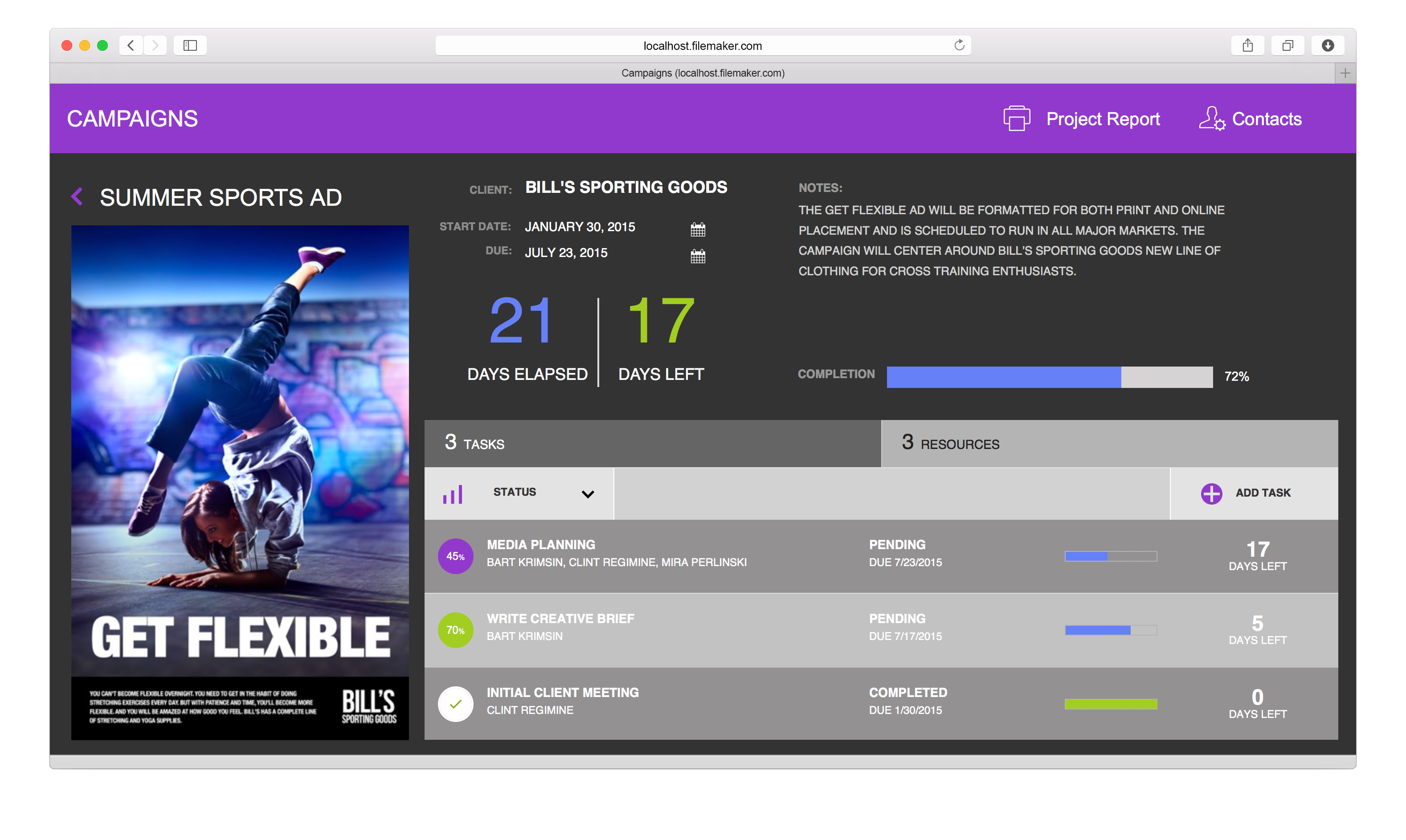Open the Contacts link
Viewport: 1406px width, 840px height.
coord(1267,119)
